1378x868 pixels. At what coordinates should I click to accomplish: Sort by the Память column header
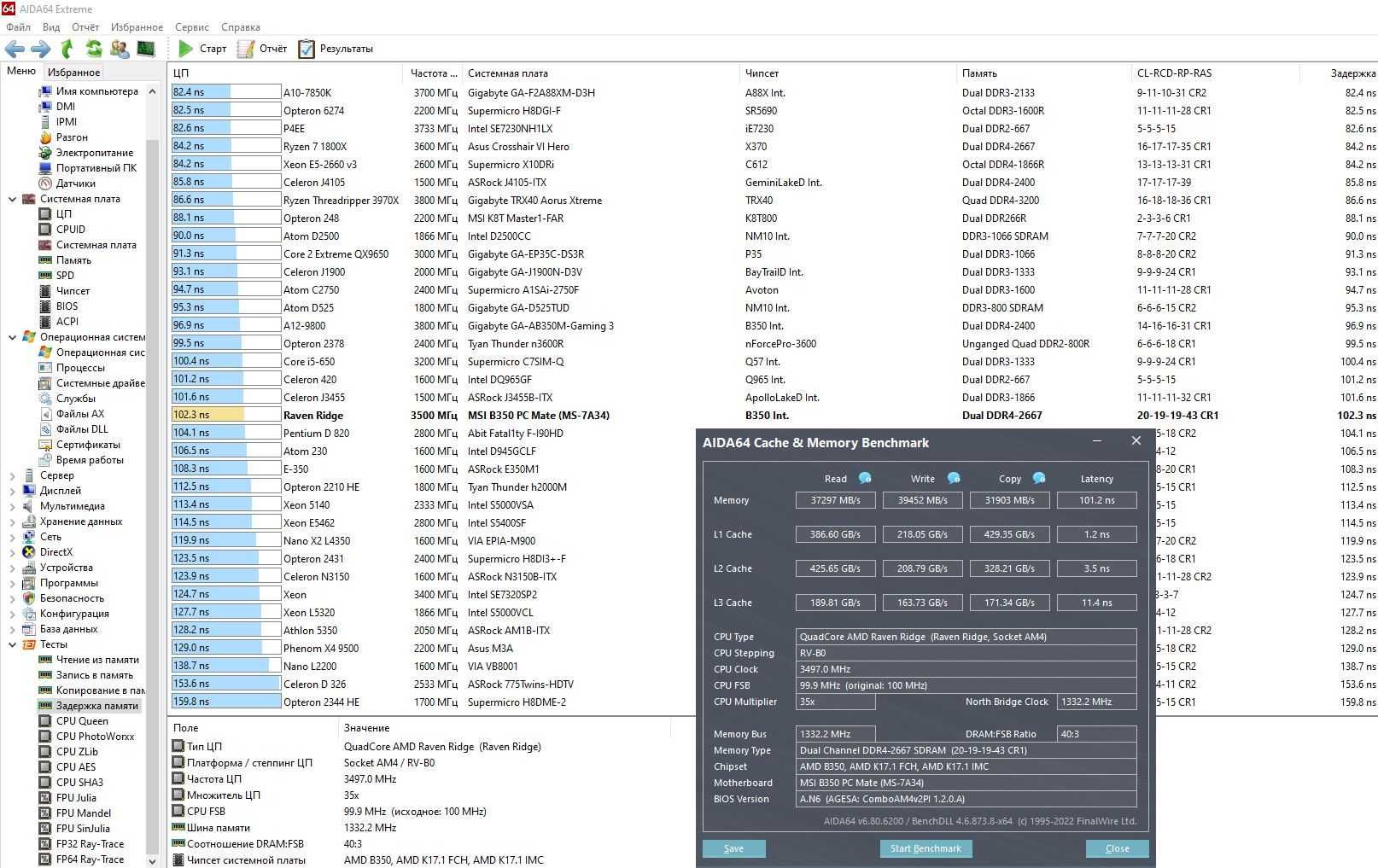click(1043, 73)
